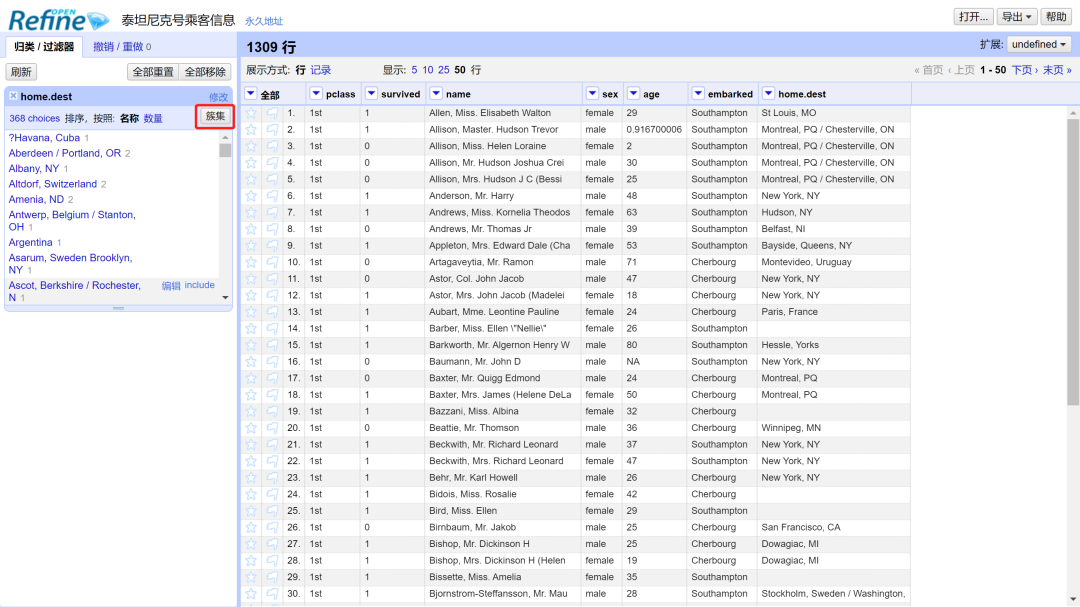Flag row 8 Andrews, Mr. Thomas Jr
Viewport: 1080px width, 607px height.
click(x=273, y=229)
